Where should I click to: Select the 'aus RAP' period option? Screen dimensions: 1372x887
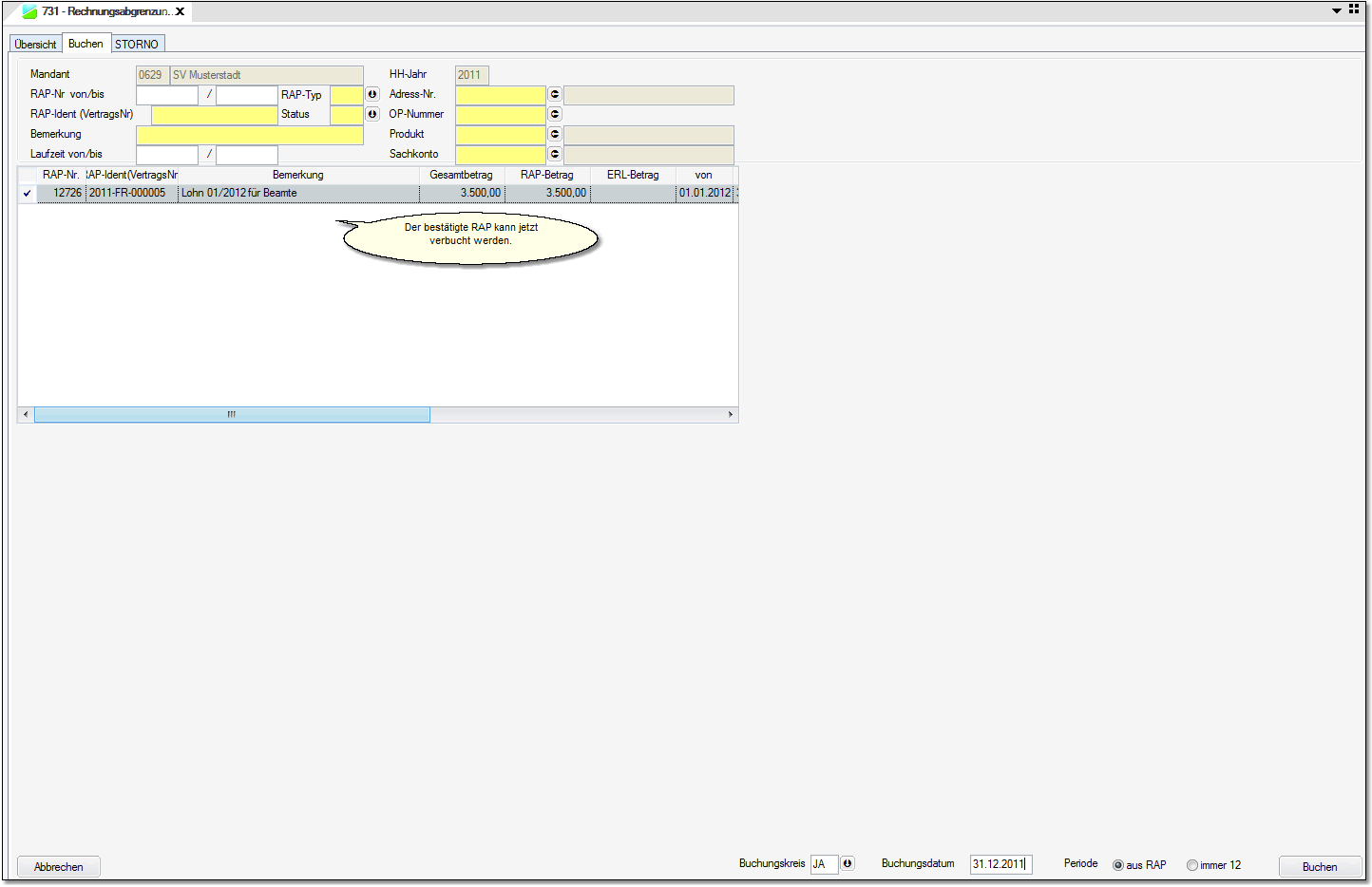coord(1118,865)
